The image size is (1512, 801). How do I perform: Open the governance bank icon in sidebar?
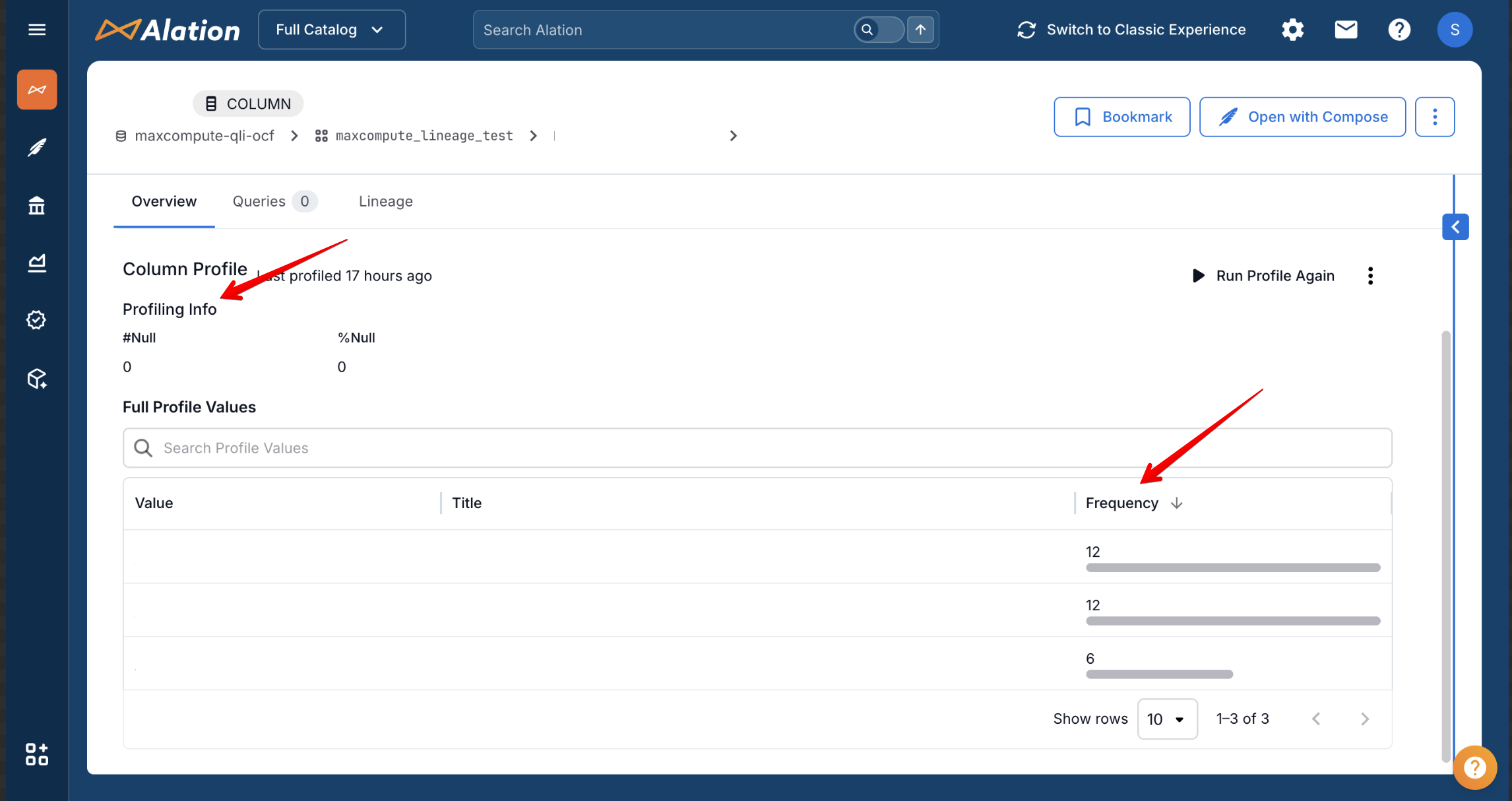click(x=37, y=206)
